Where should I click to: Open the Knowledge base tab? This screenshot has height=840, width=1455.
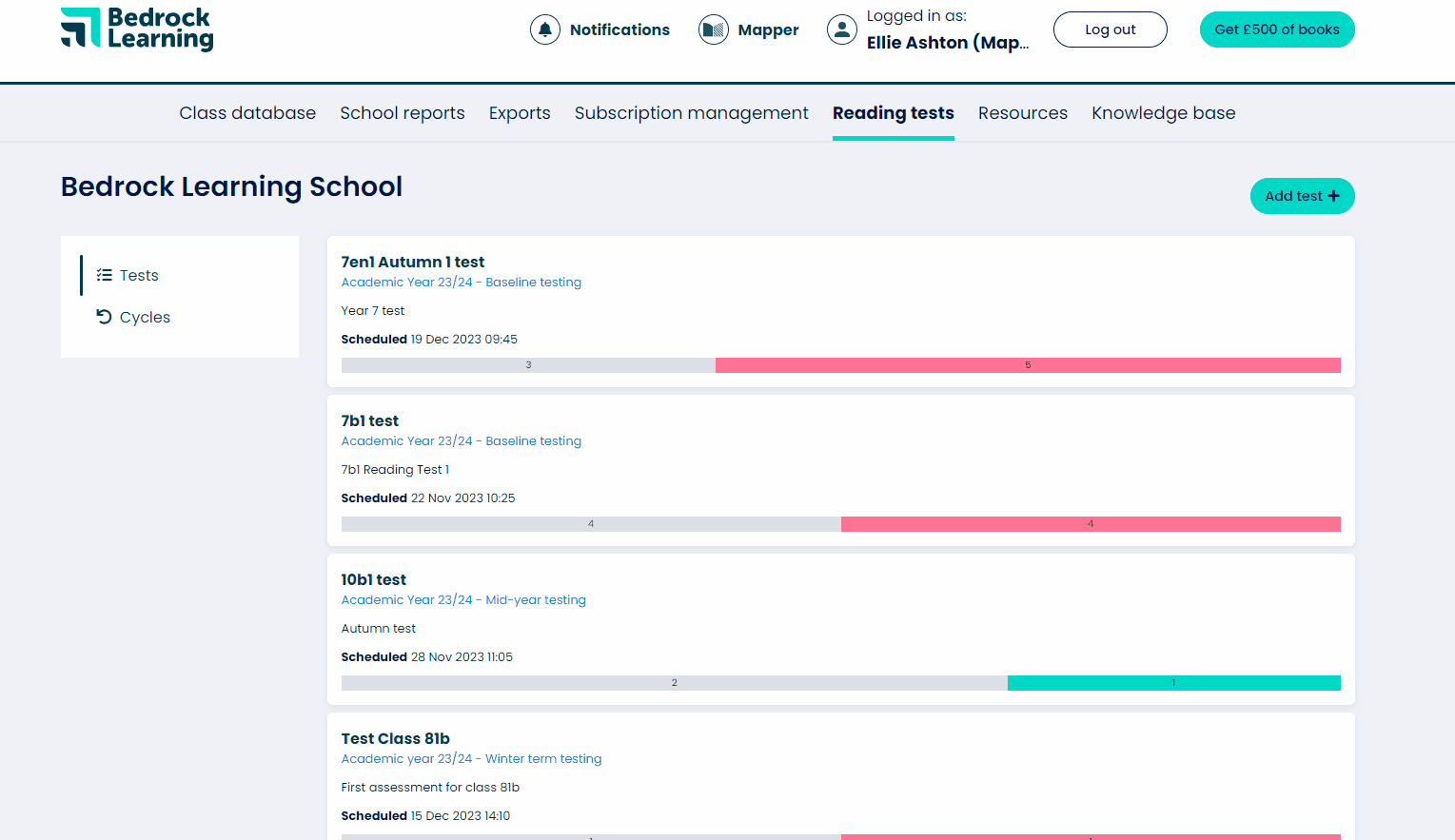(1164, 113)
